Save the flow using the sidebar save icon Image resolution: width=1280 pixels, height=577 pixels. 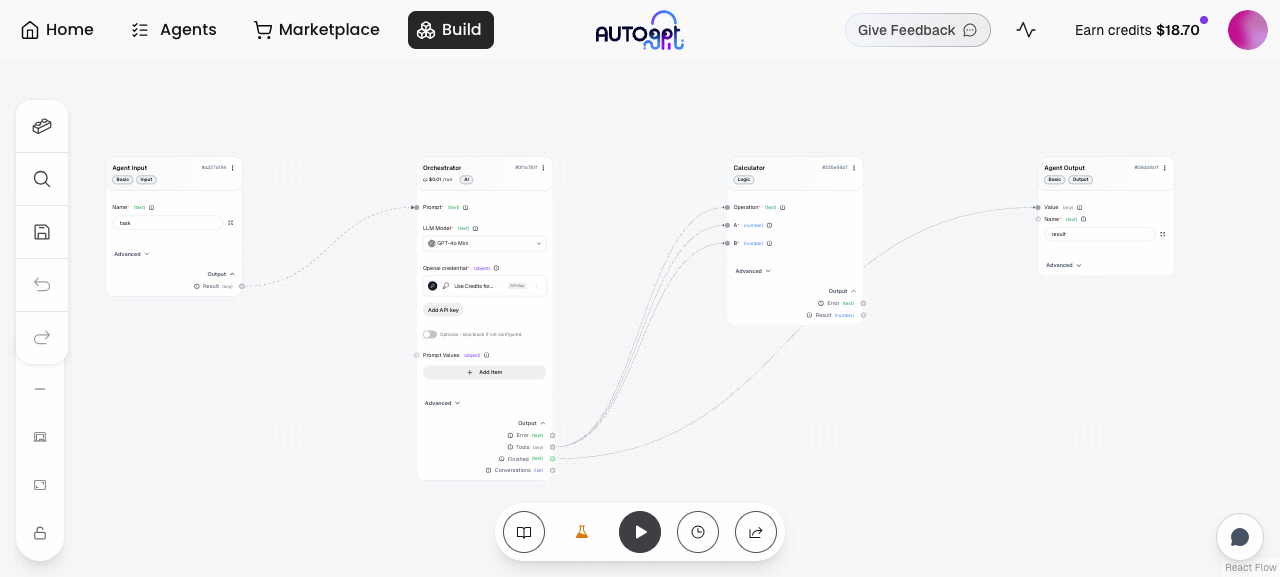(42, 232)
